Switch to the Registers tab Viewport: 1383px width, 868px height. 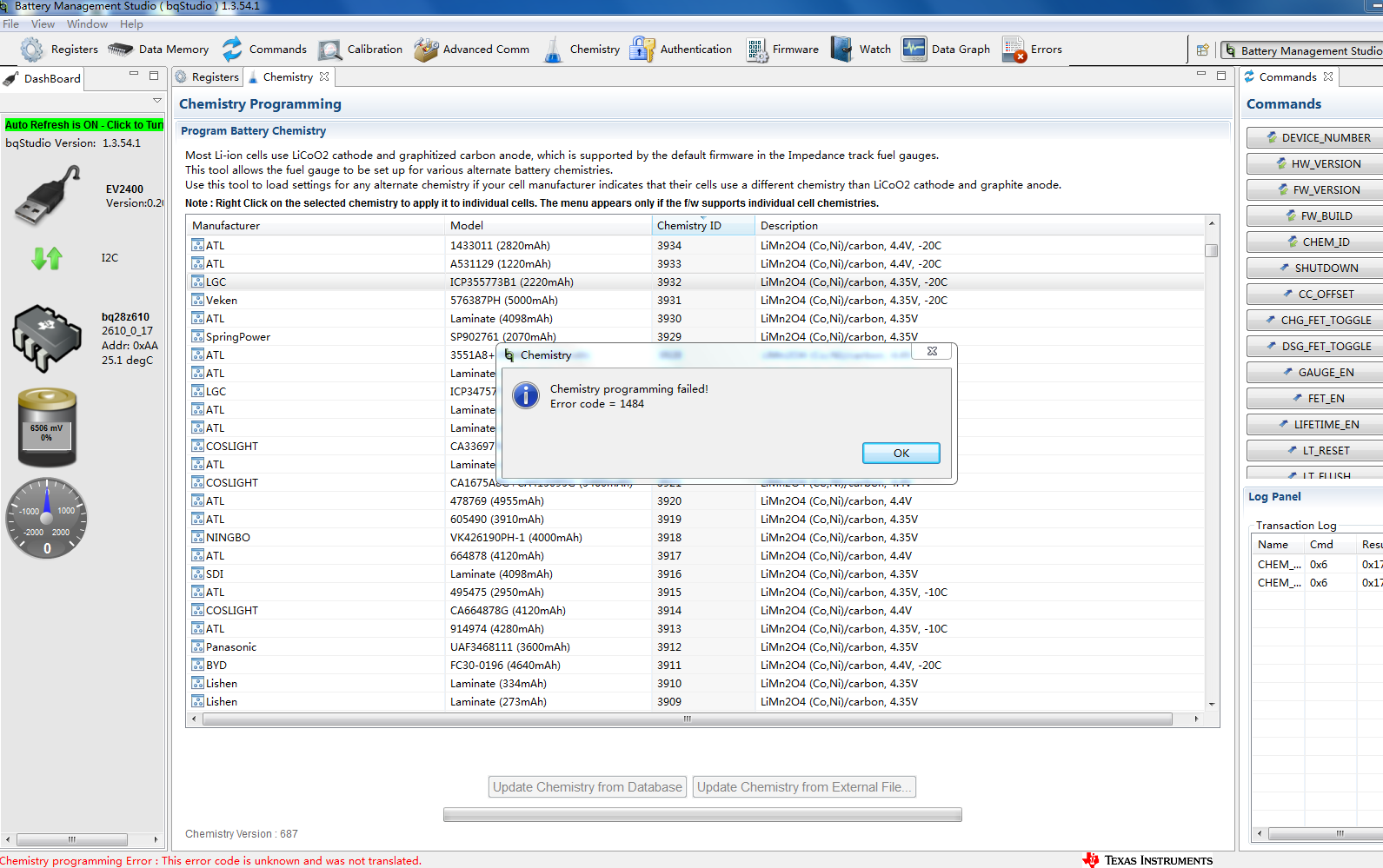207,77
